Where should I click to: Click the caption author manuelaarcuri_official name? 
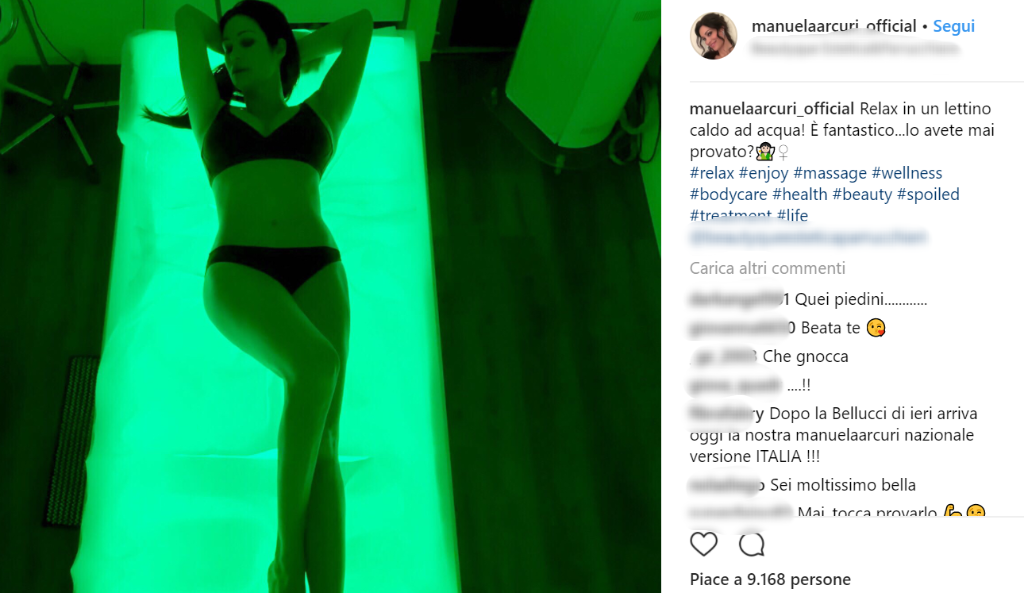point(772,108)
